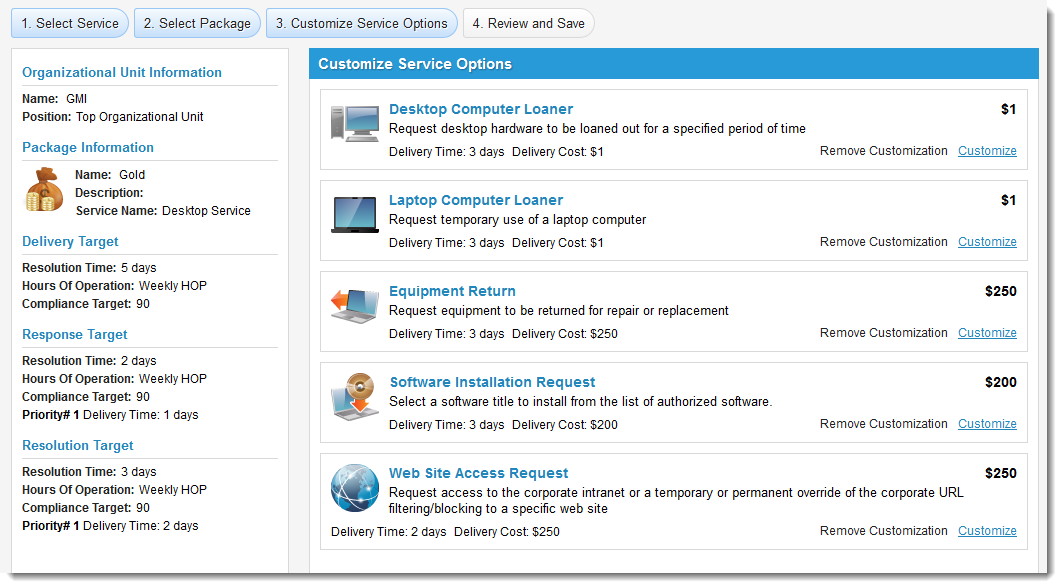
Task: Open the Laptop Computer Loaner title link
Action: 476,200
